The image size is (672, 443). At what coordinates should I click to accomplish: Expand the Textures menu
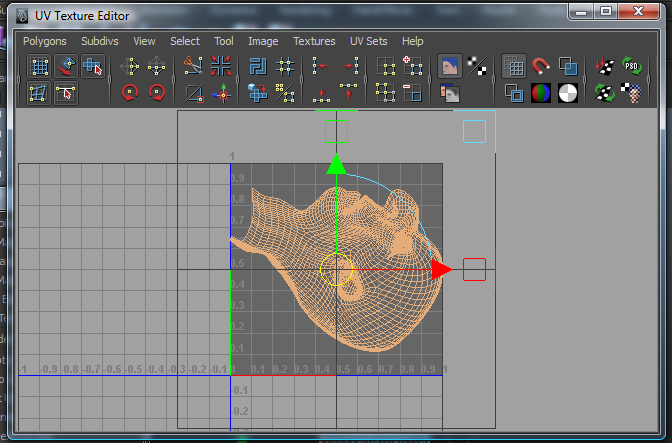(314, 41)
